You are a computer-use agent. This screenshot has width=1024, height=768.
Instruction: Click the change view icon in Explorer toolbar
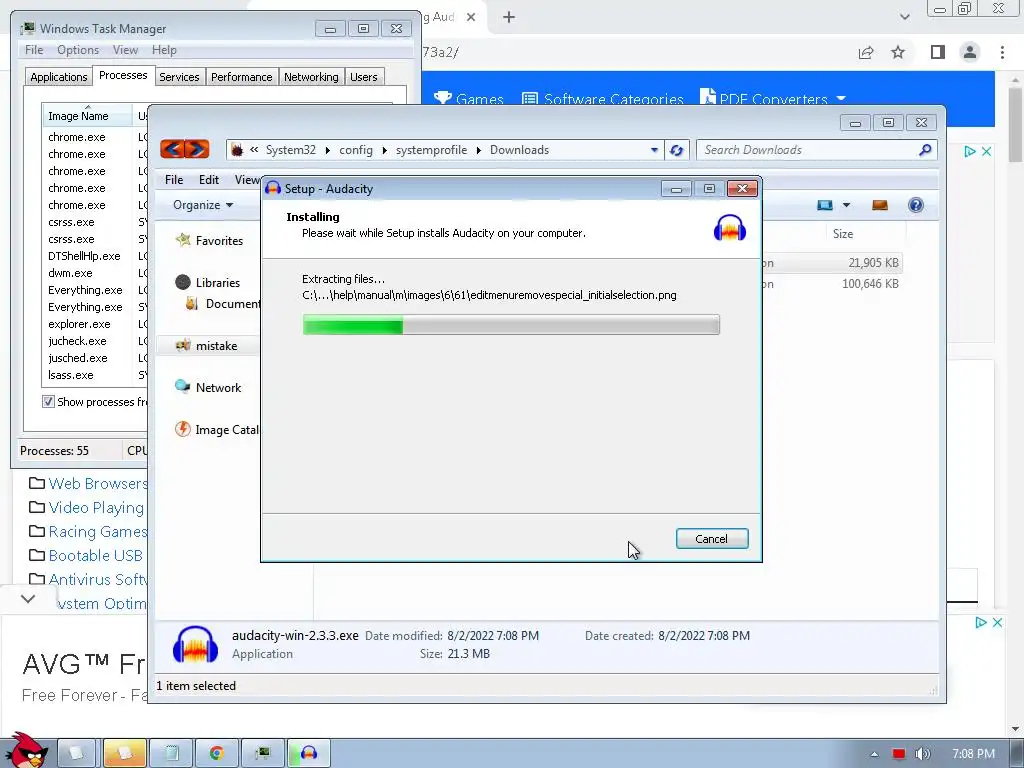click(825, 205)
